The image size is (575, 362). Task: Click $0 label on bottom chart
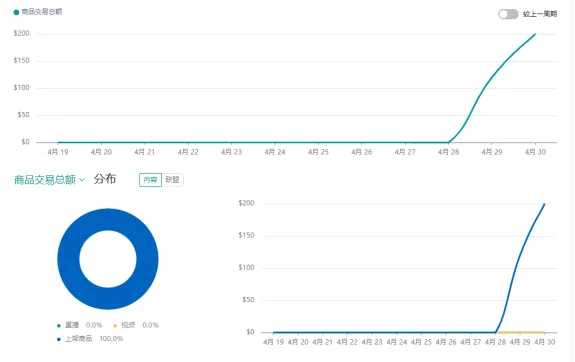click(250, 332)
